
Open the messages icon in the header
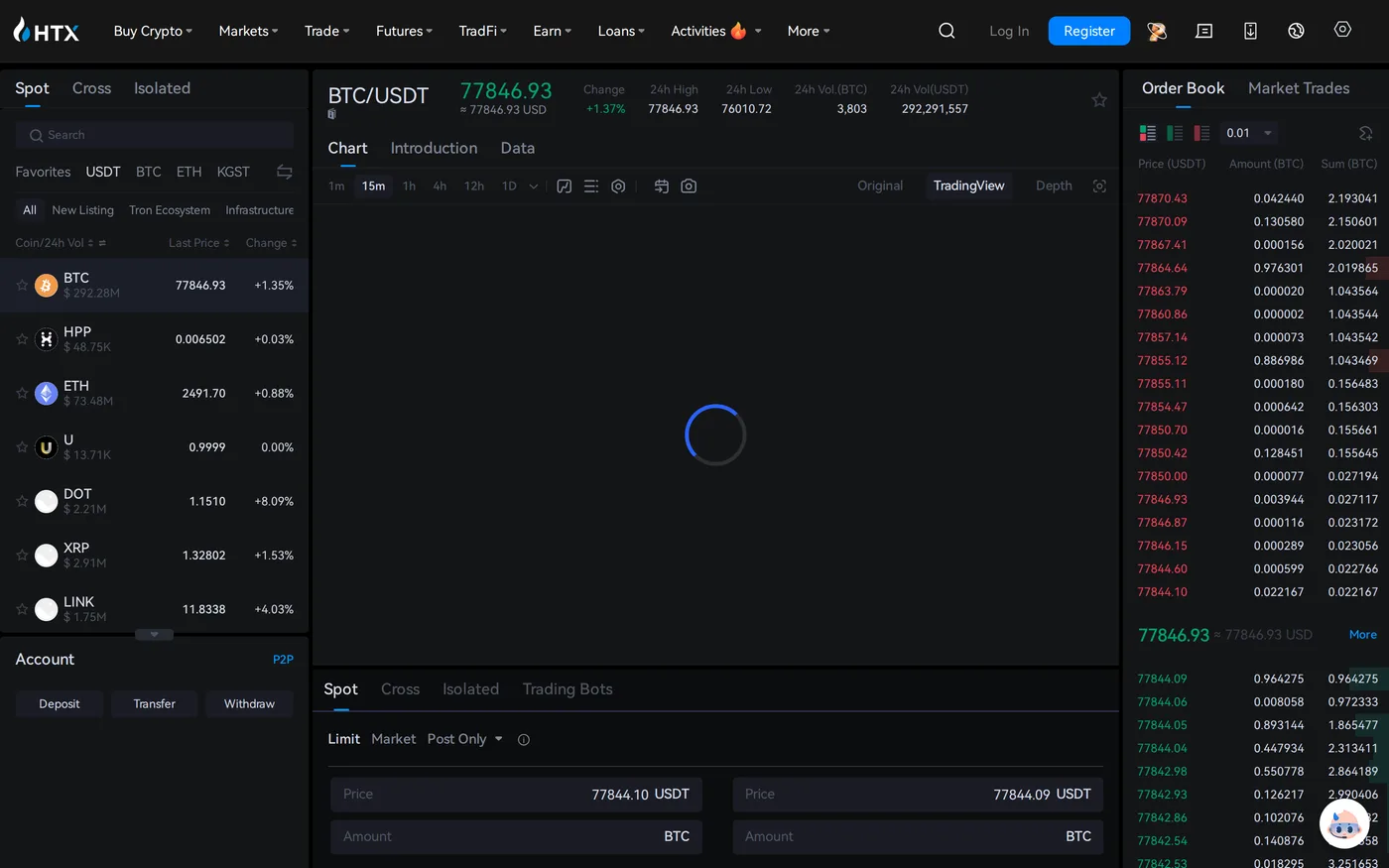(x=1203, y=31)
